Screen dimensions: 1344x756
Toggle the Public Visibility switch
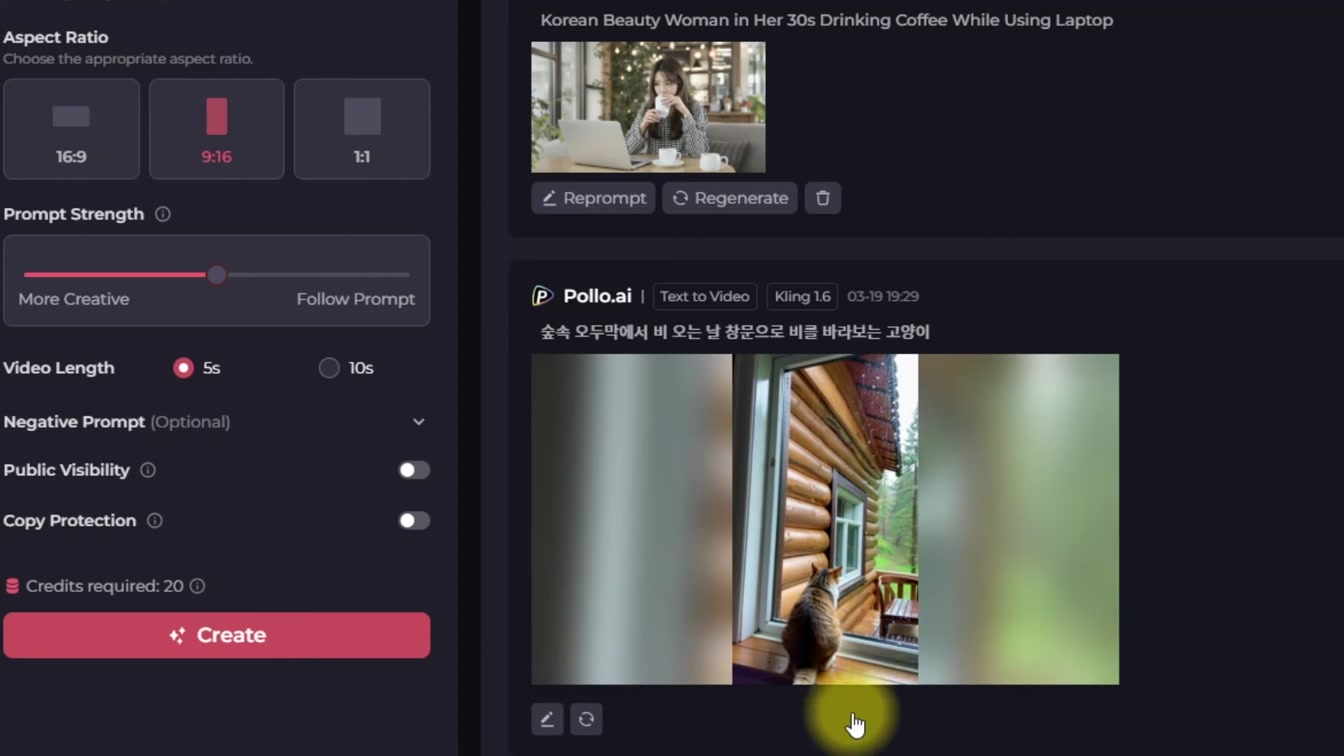tap(414, 470)
